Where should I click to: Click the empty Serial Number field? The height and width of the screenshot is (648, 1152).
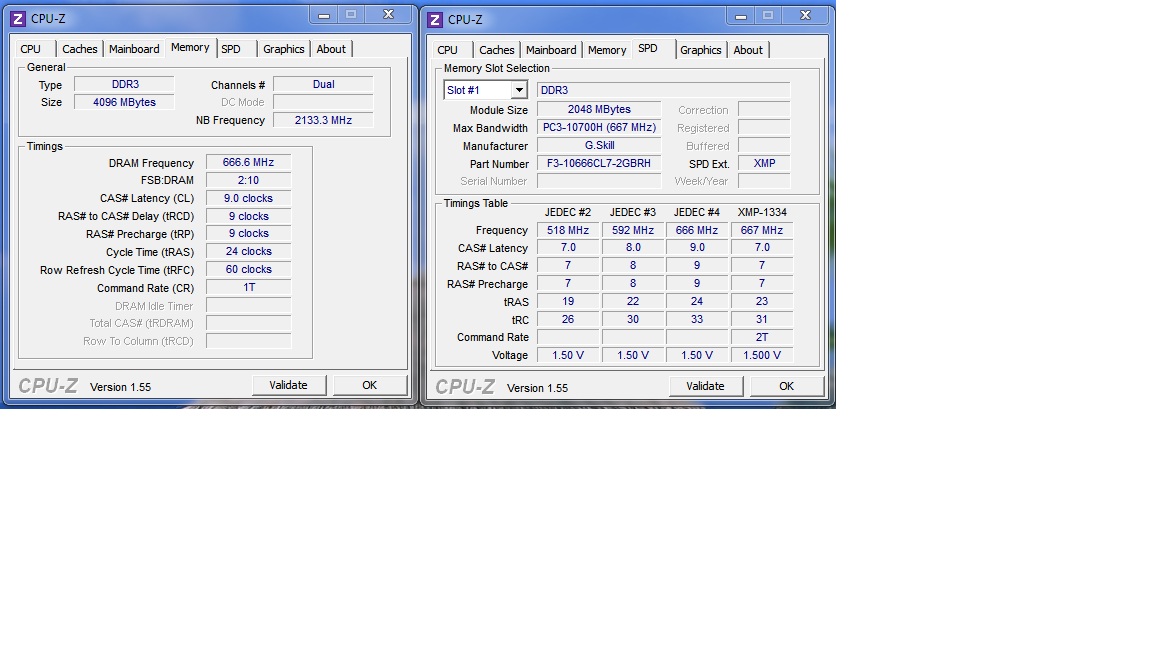coord(599,181)
